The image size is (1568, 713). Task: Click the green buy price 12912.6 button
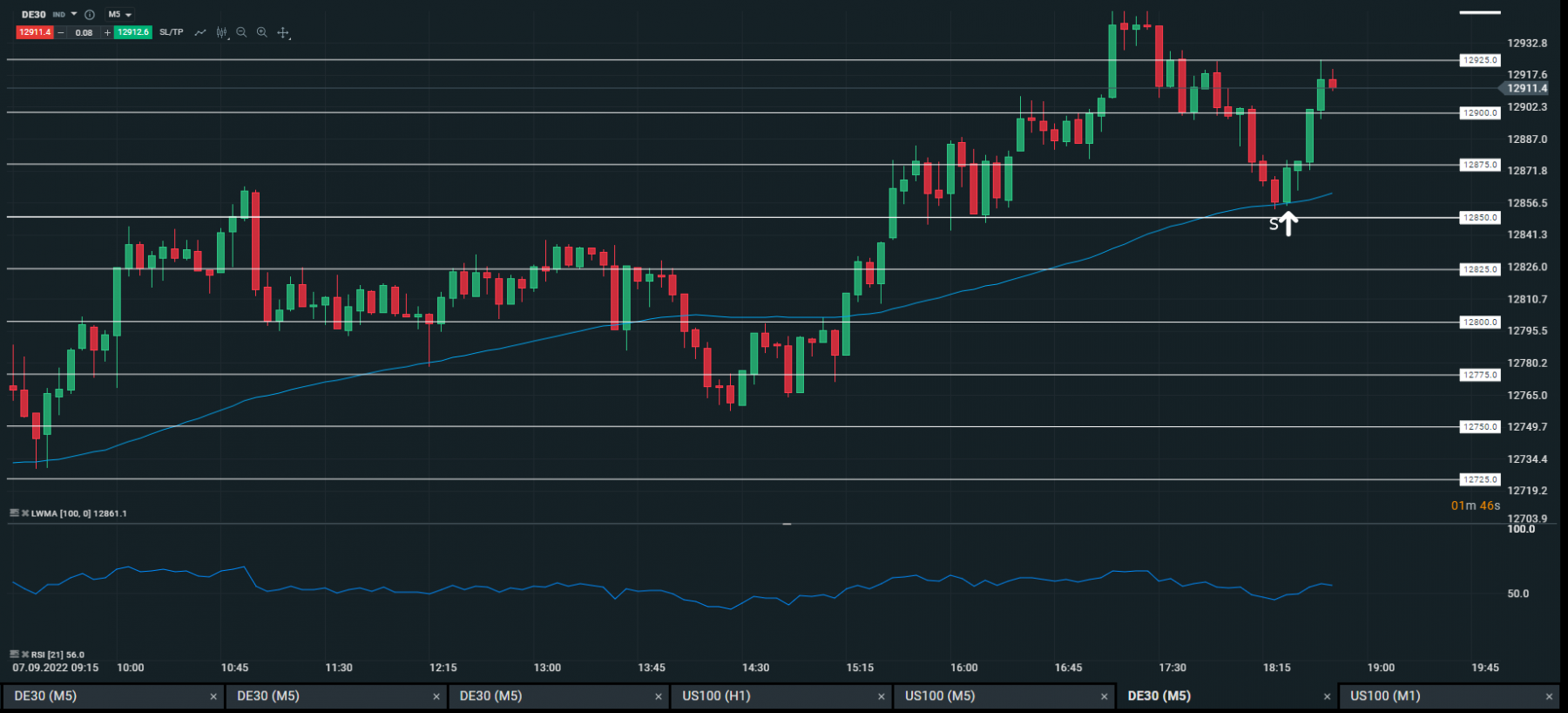[x=133, y=32]
